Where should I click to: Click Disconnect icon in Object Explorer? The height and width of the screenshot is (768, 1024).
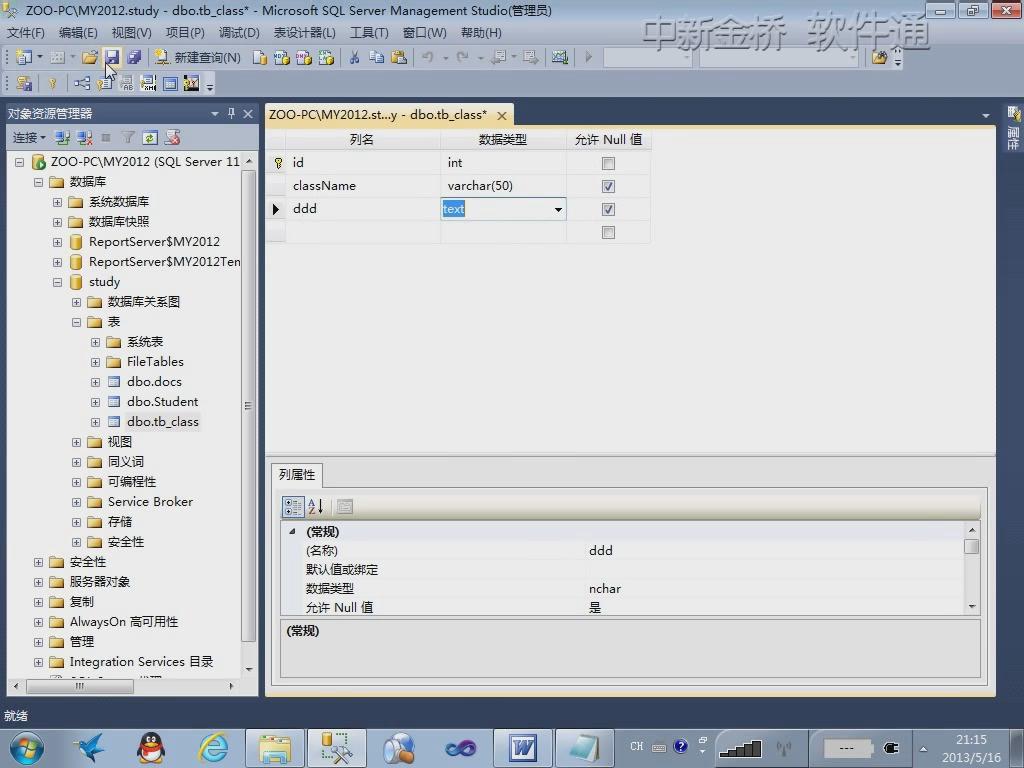coord(84,138)
